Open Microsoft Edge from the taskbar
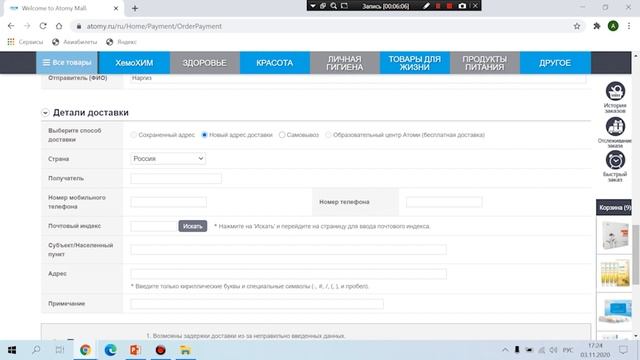Image resolution: width=640 pixels, height=360 pixels. pos(110,350)
